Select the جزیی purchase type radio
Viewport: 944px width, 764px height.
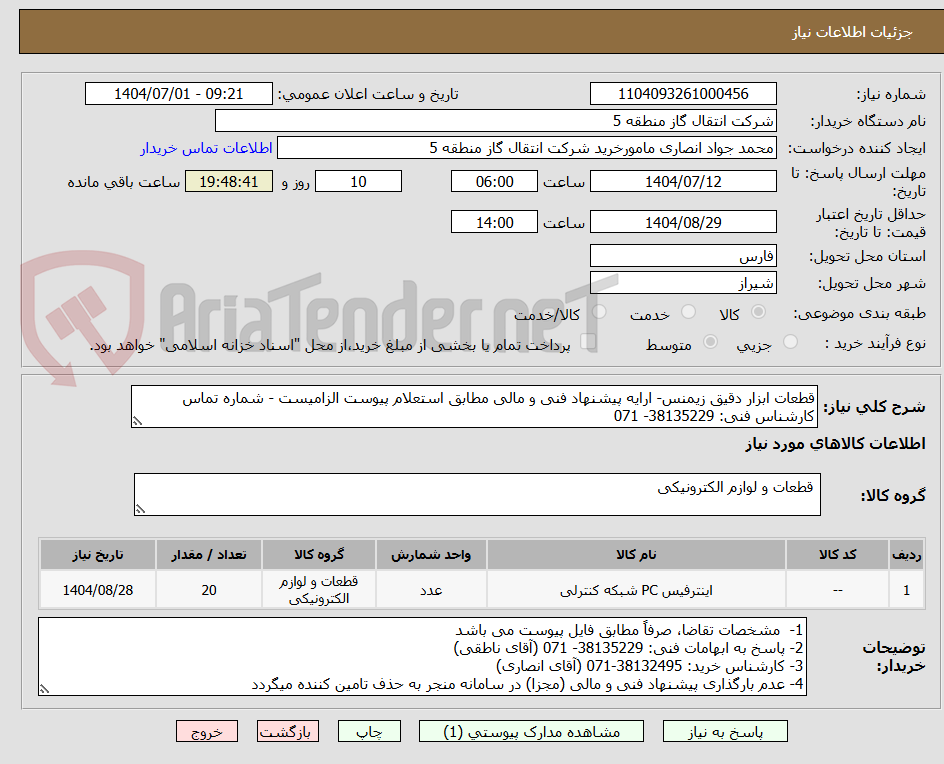pos(790,339)
